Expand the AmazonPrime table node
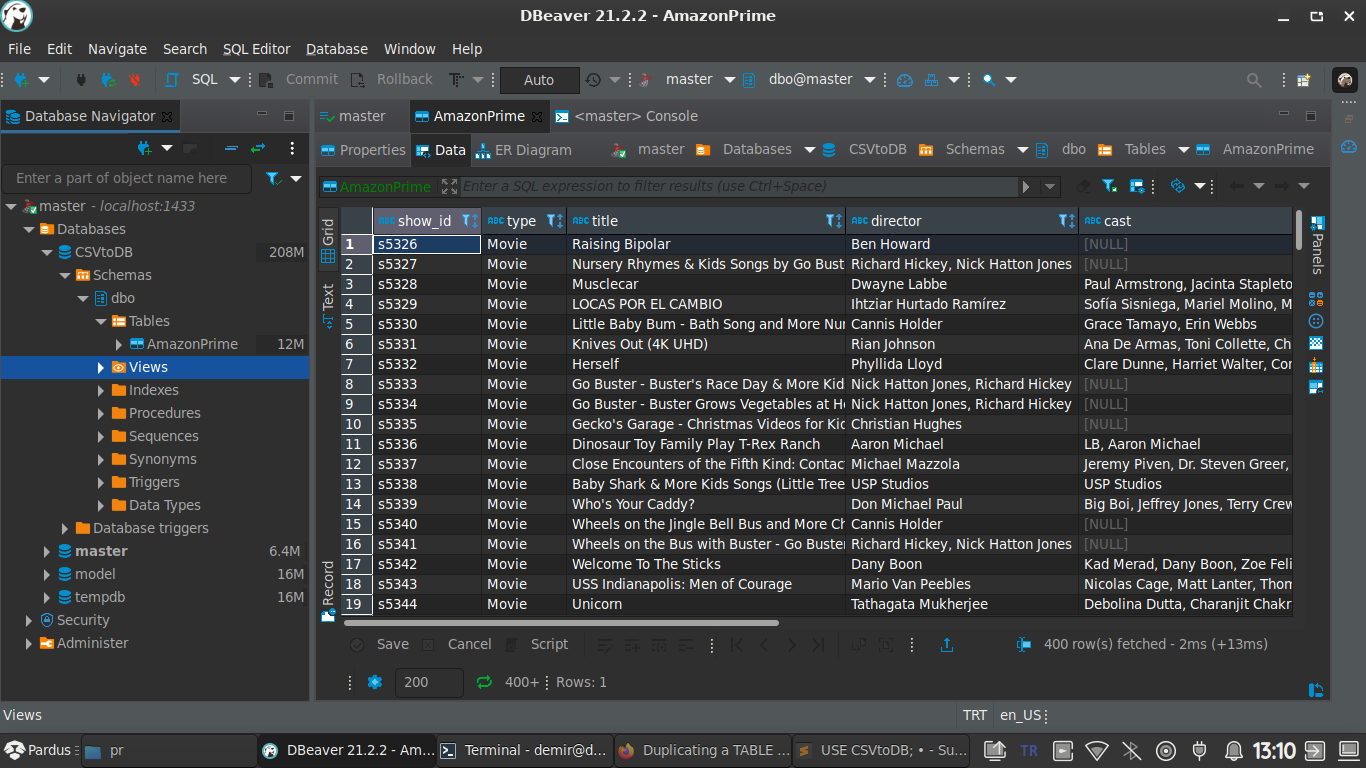 (119, 345)
